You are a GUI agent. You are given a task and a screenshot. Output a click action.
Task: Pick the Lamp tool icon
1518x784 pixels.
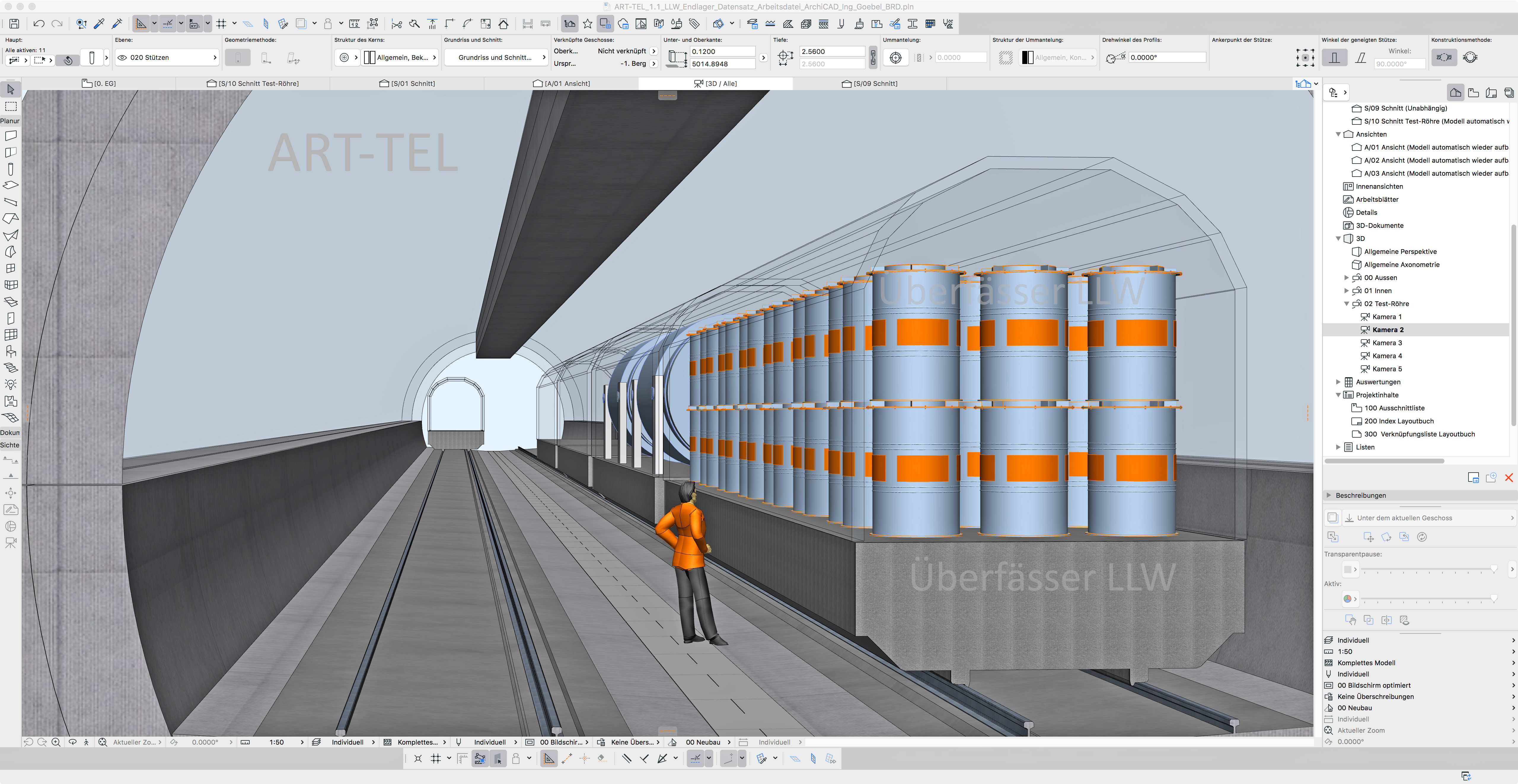(x=11, y=384)
